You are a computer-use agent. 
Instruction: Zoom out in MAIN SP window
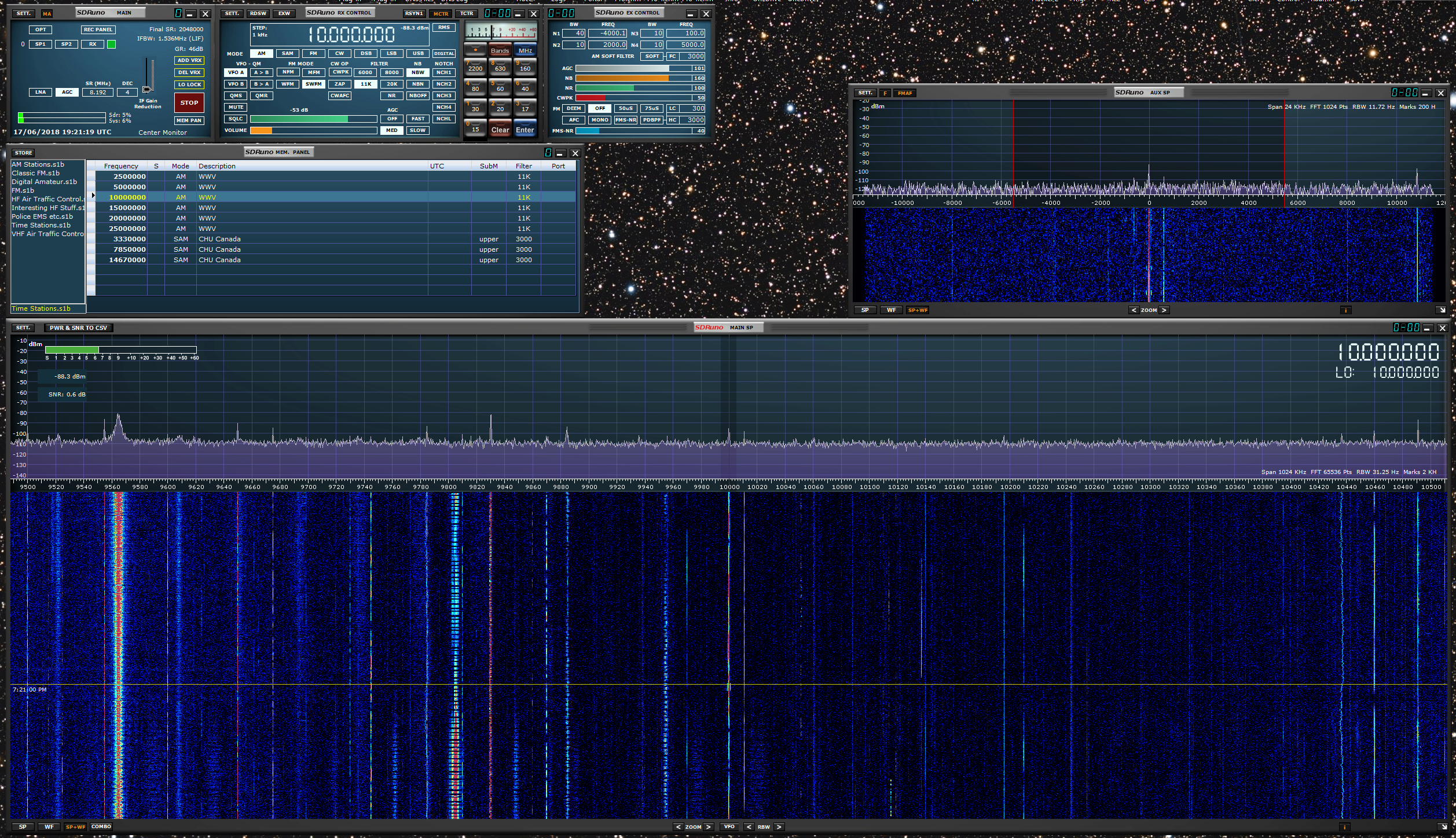click(x=679, y=826)
